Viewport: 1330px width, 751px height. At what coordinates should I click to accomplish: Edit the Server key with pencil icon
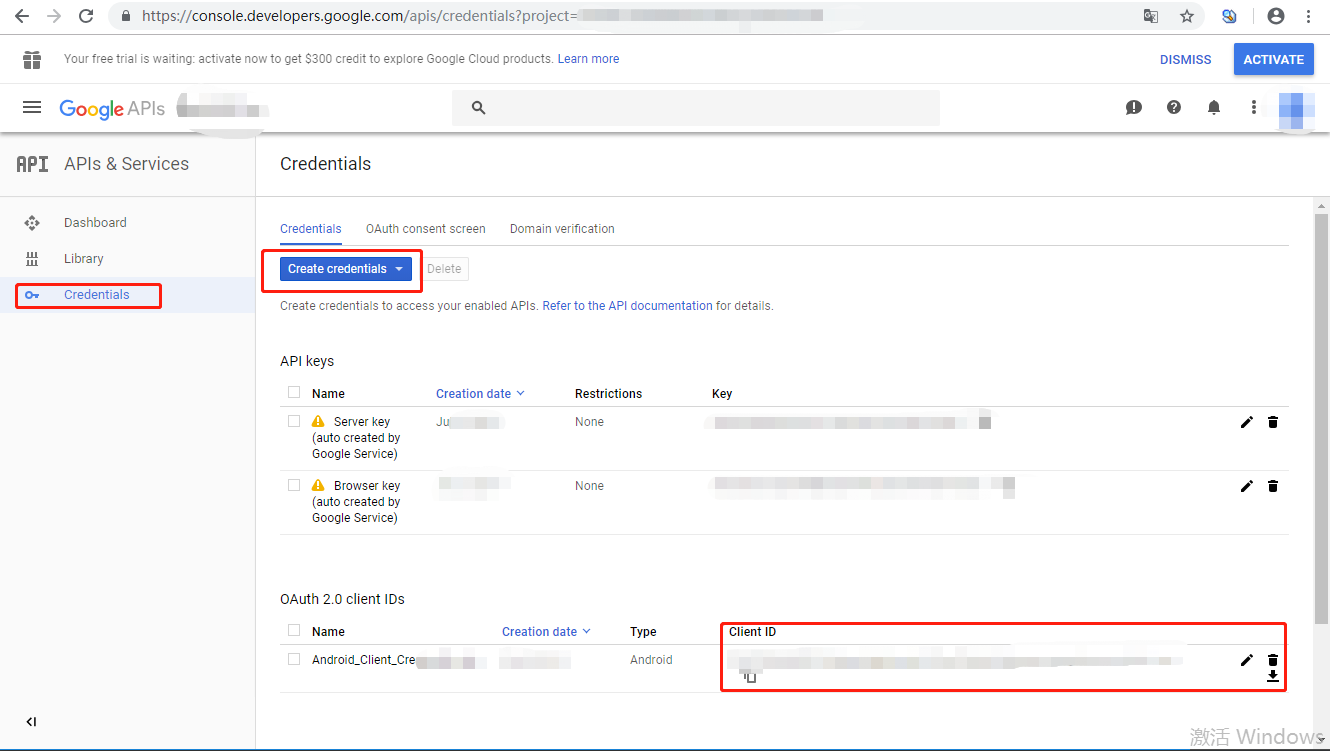click(x=1246, y=422)
